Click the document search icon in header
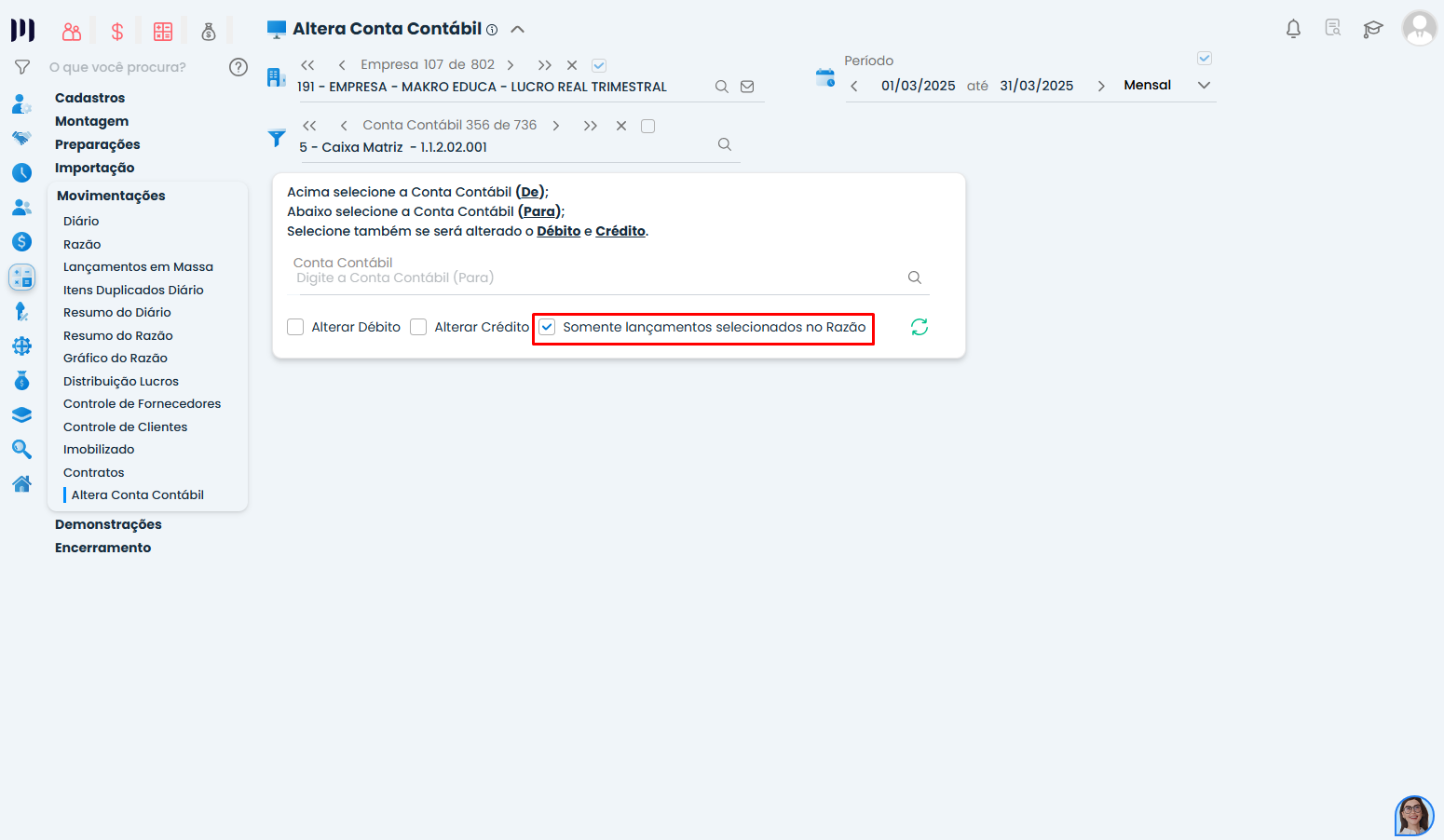1444x840 pixels. coord(1333,28)
